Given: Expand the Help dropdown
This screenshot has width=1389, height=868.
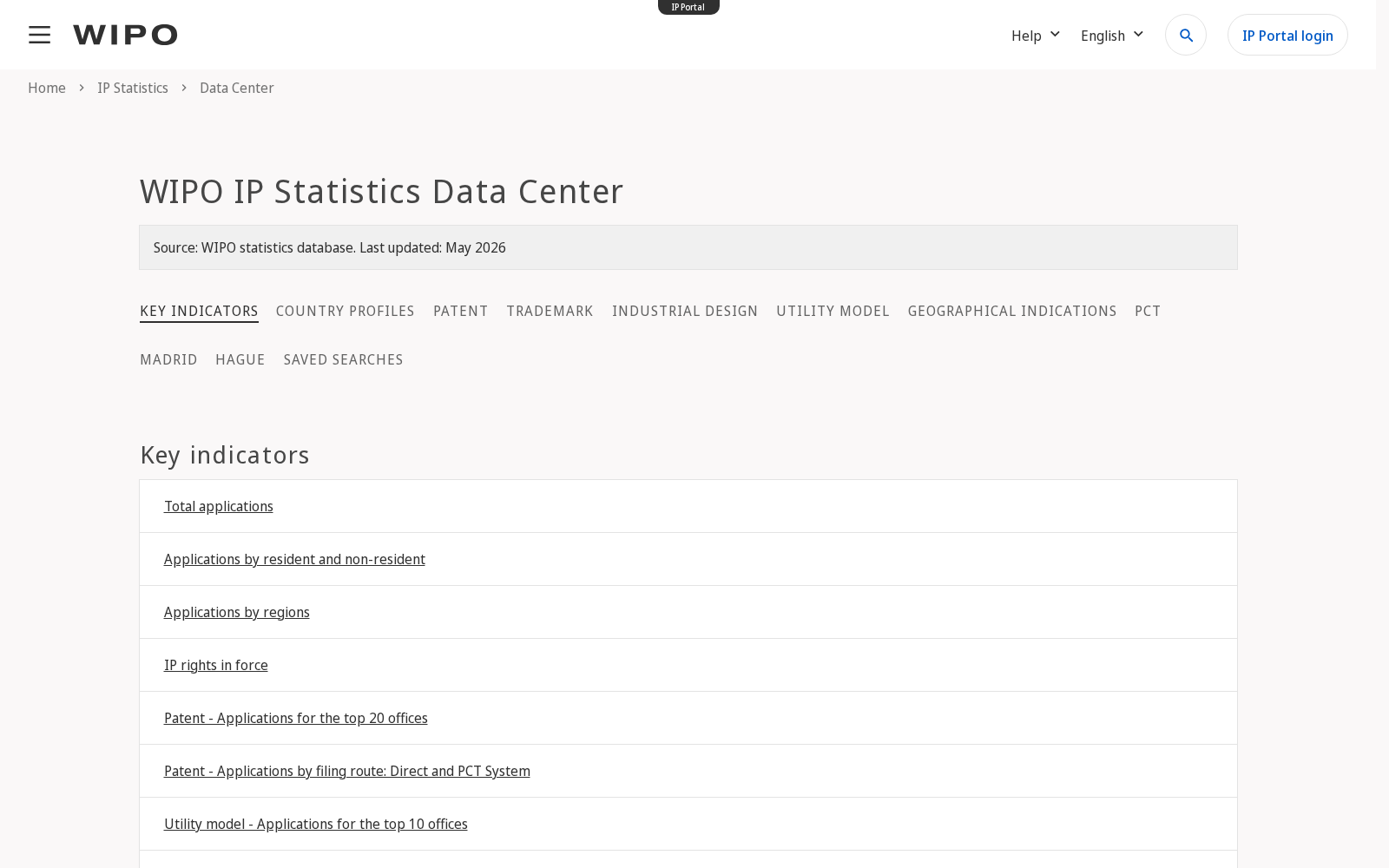Looking at the screenshot, I should (x=1036, y=36).
